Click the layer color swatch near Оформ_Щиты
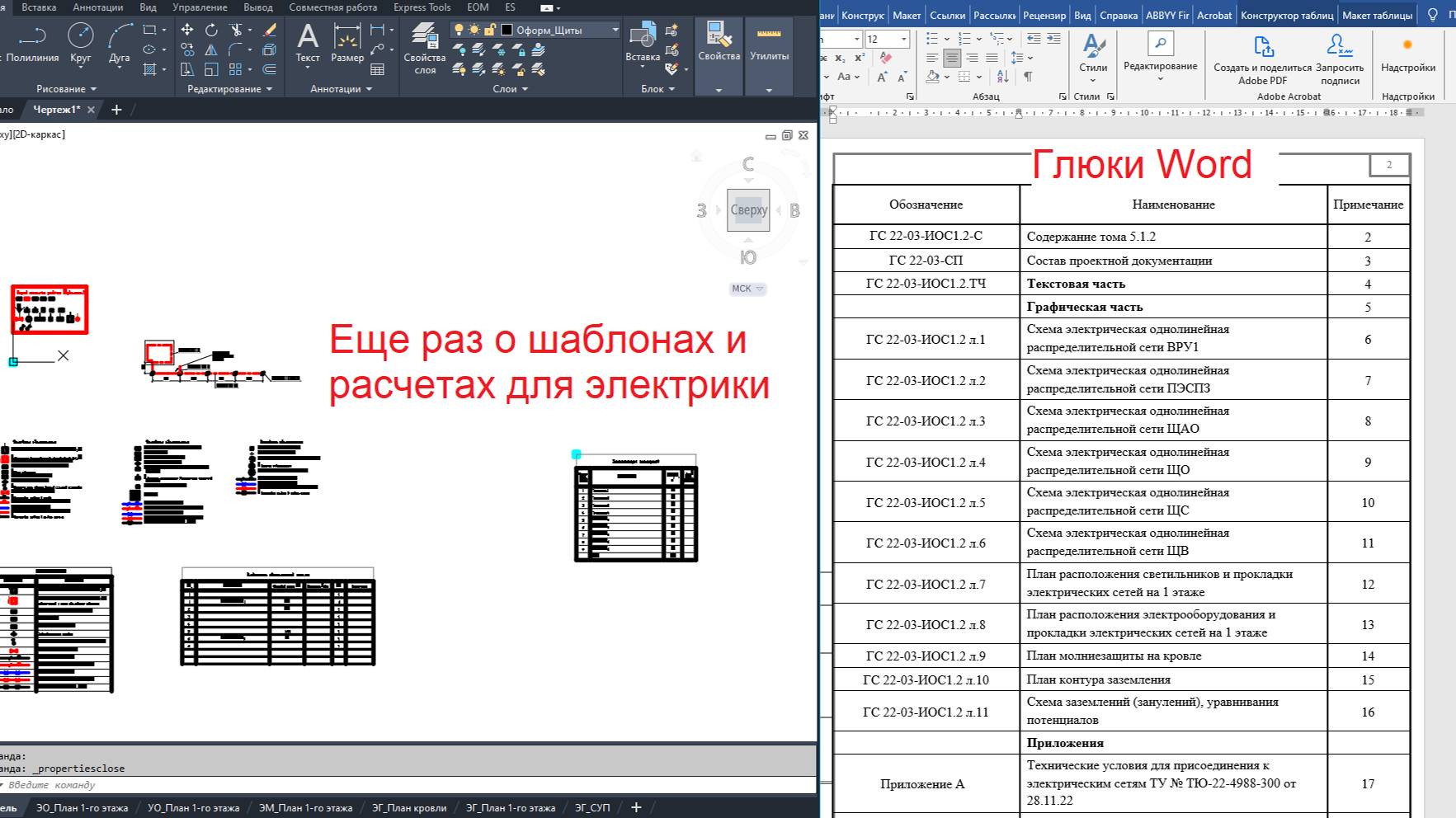1456x818 pixels. point(507,29)
